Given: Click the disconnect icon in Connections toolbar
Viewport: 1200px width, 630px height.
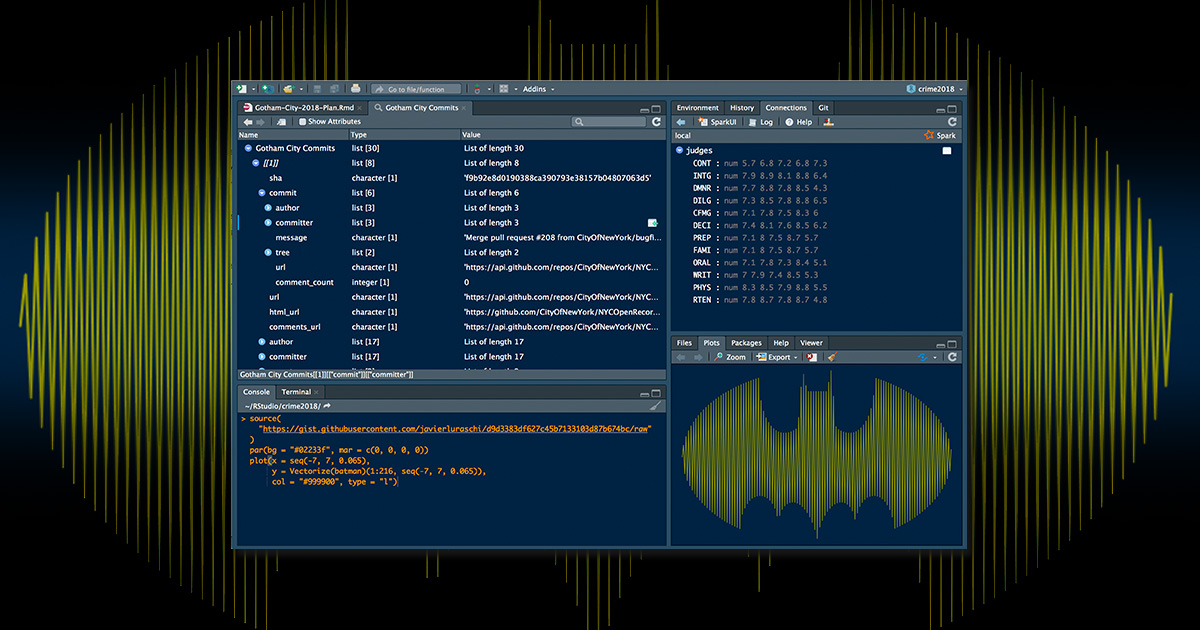Looking at the screenshot, I should pos(828,122).
